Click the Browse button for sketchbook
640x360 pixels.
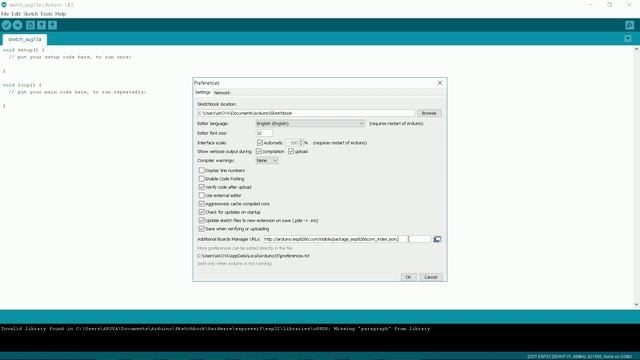coord(429,113)
